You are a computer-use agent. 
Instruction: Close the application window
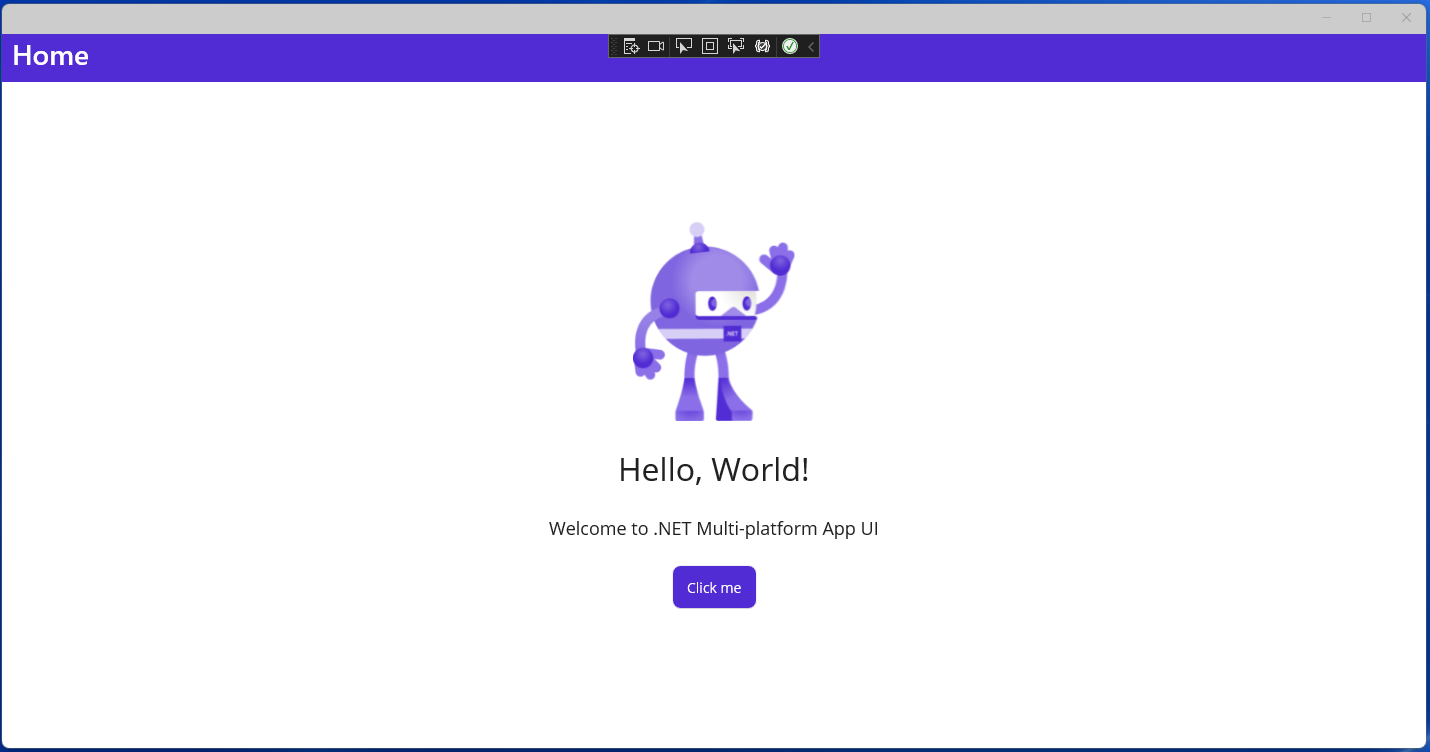click(1406, 17)
